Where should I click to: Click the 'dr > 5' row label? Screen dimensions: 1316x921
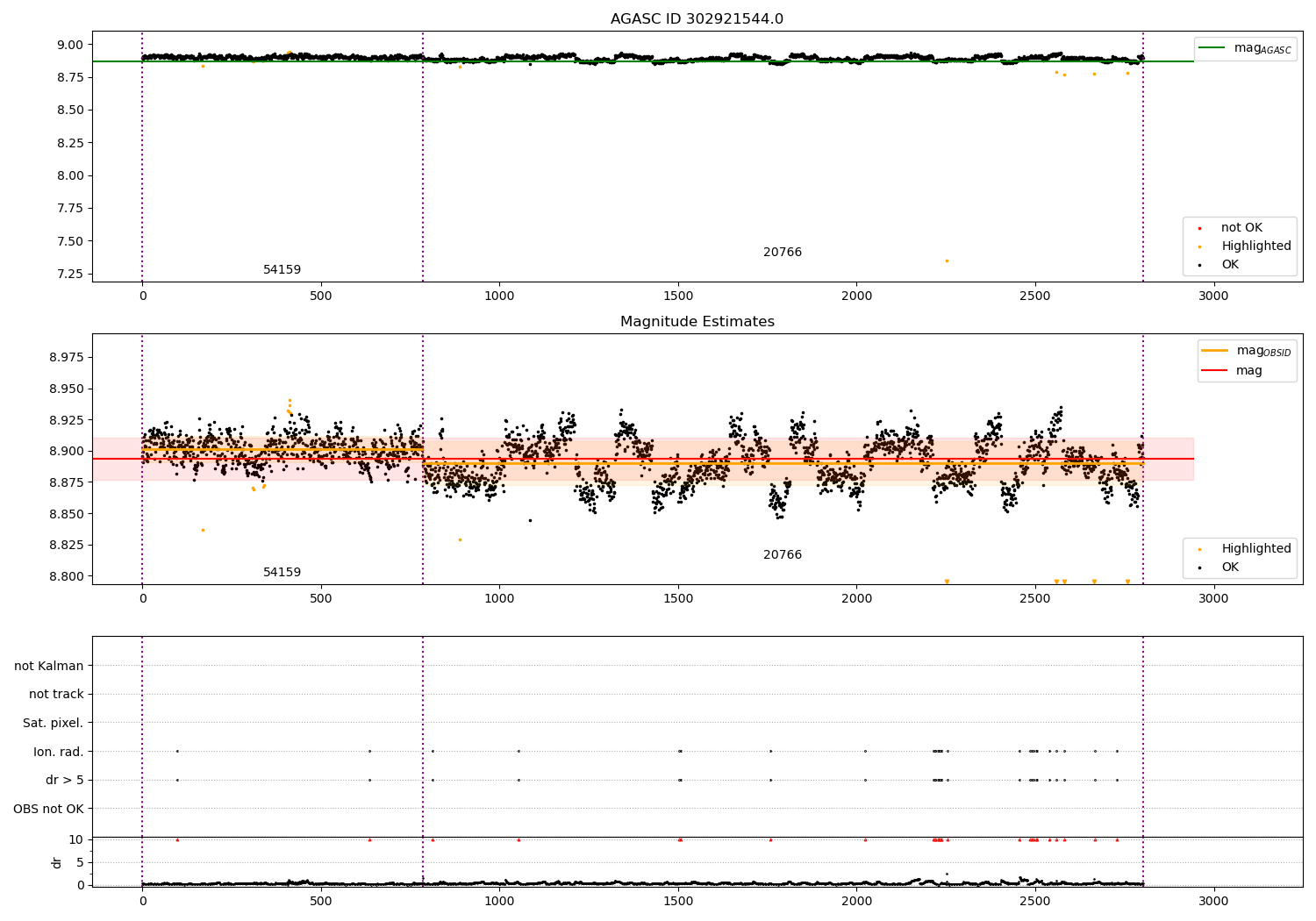[65, 780]
